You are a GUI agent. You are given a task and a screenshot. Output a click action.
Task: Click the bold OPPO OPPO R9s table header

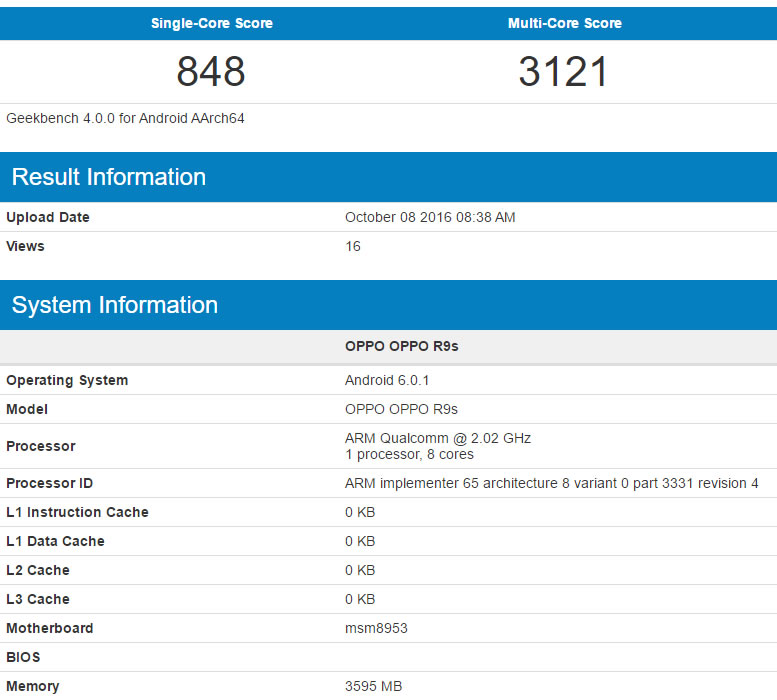point(402,347)
